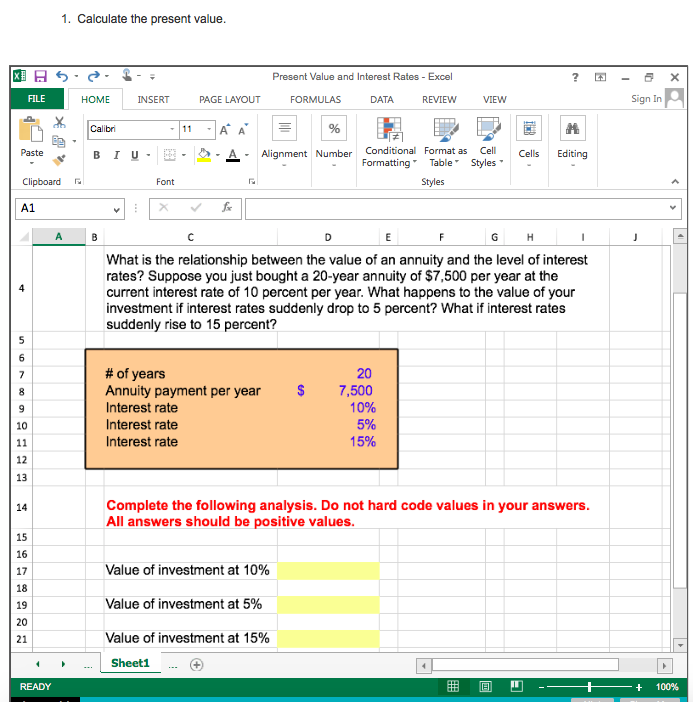Open Number format percent icon
Viewport: 693px width, 702px height.
(x=334, y=128)
